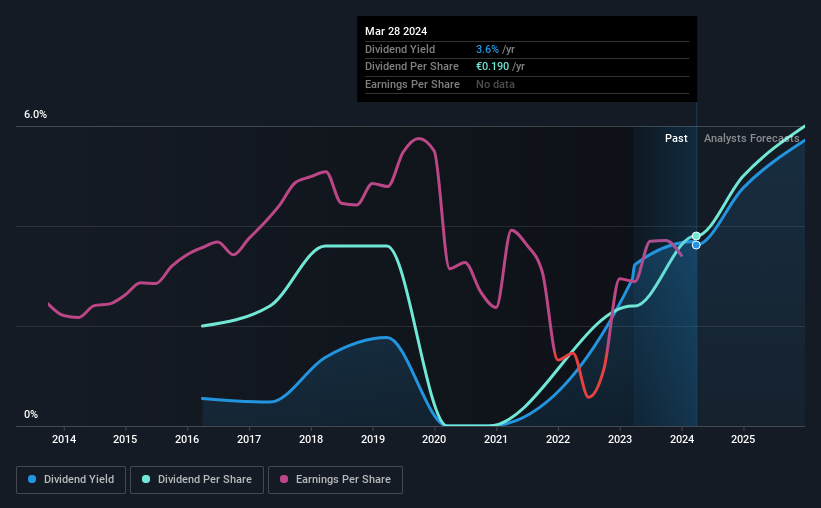The width and height of the screenshot is (821, 508).
Task: Toggle the Earnings Per Share legend button
Action: pos(335,480)
